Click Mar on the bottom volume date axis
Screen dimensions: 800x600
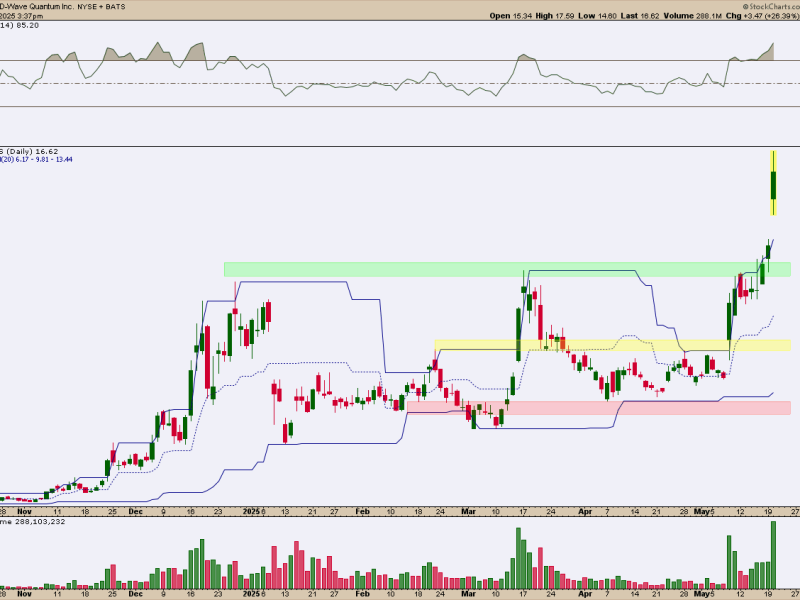(x=468, y=594)
